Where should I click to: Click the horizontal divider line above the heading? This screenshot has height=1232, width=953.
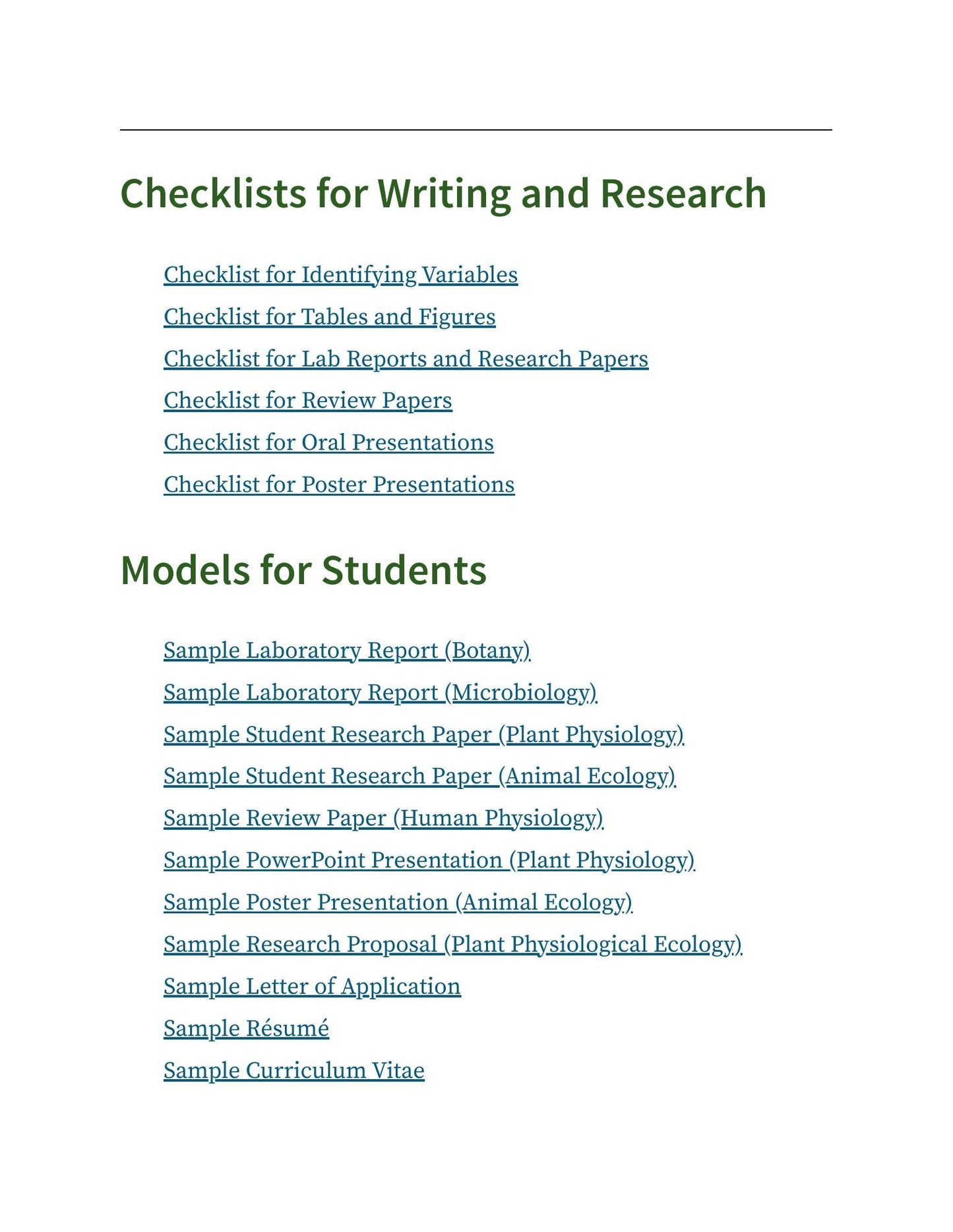pos(476,130)
